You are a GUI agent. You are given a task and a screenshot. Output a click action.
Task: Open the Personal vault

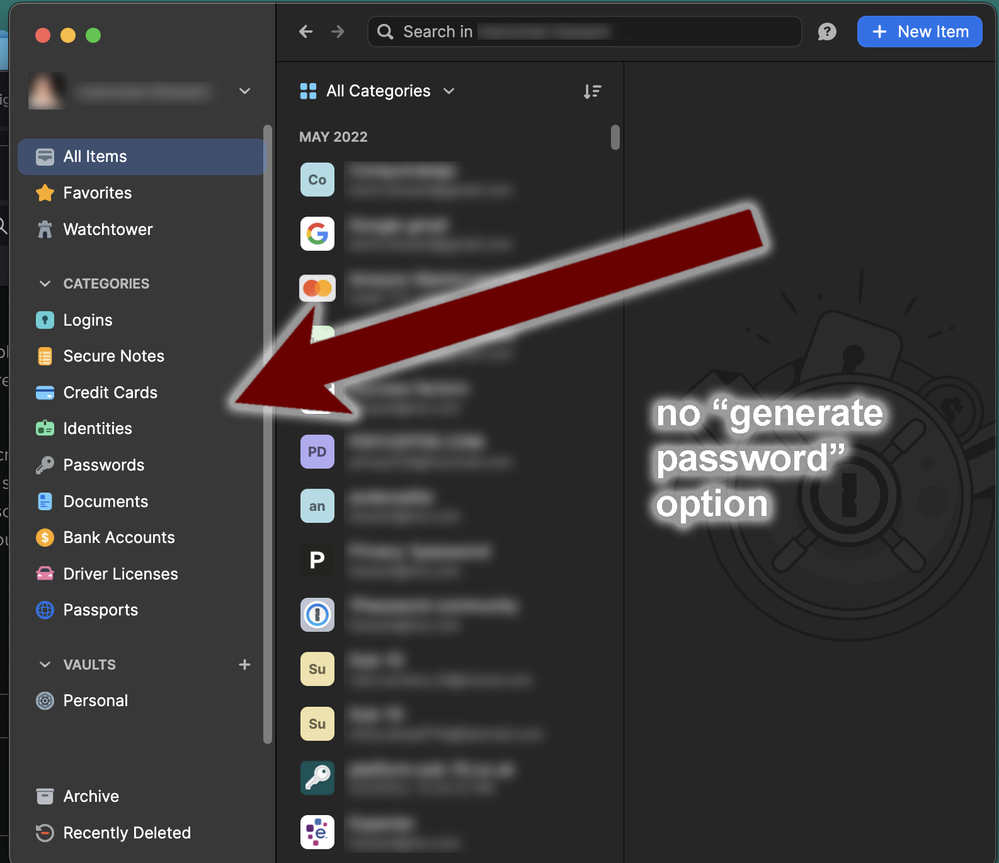click(95, 701)
